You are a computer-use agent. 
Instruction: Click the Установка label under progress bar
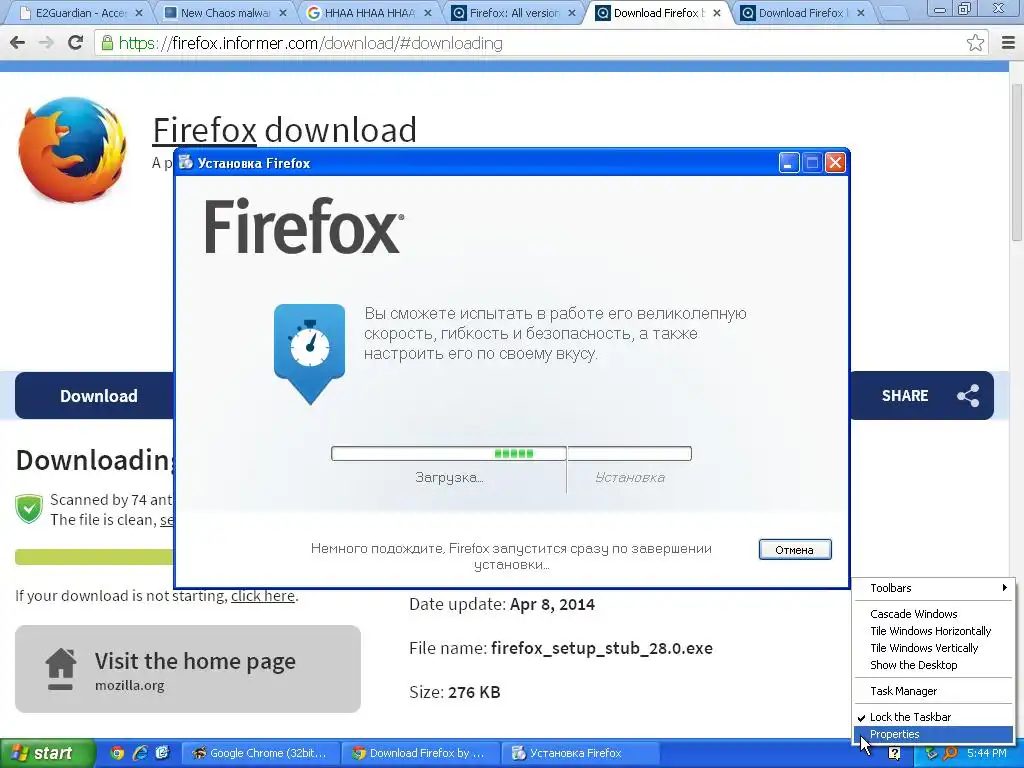click(630, 477)
